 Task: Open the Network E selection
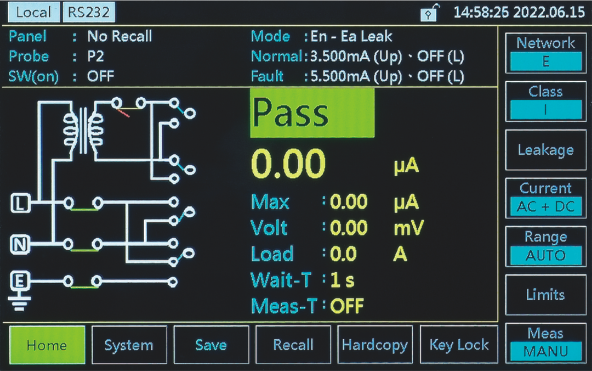tap(546, 53)
